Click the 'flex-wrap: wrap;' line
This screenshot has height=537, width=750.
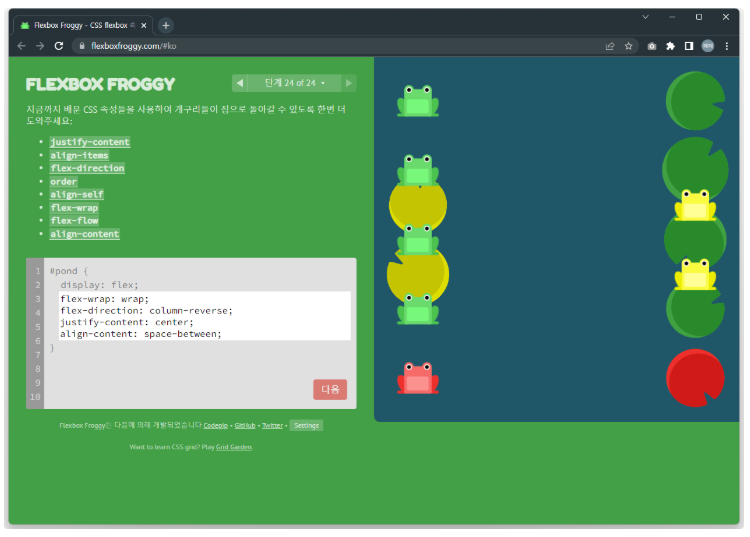pos(104,299)
